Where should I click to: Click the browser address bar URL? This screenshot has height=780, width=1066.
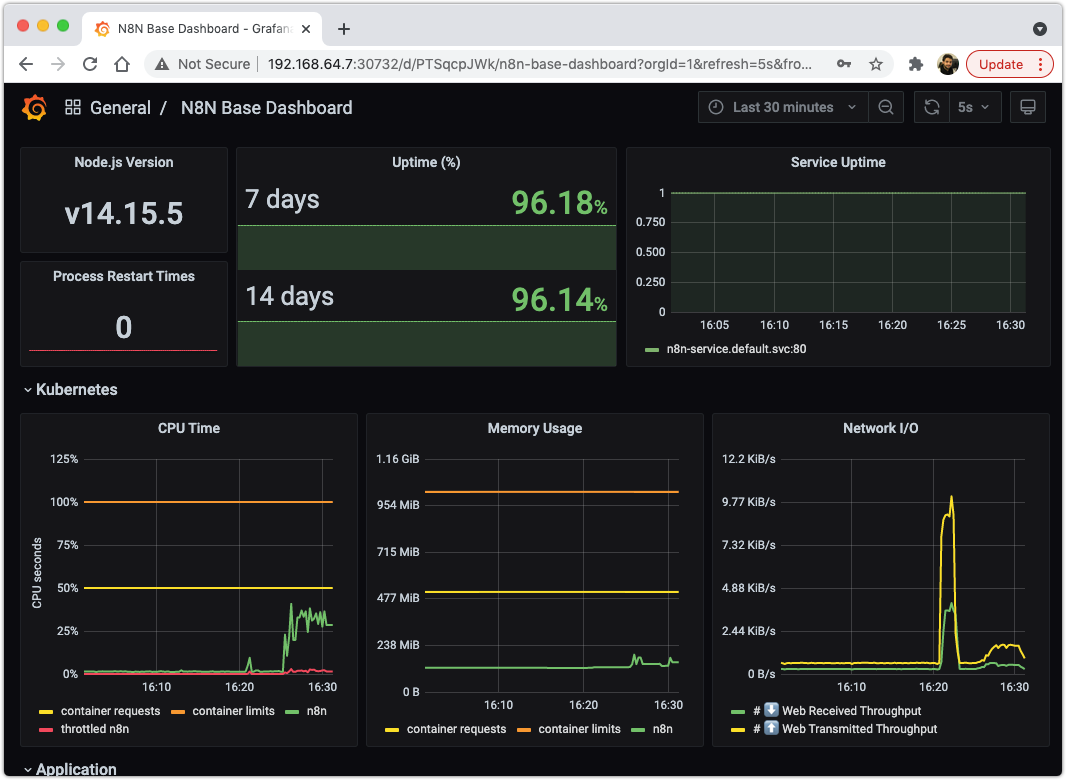[539, 64]
